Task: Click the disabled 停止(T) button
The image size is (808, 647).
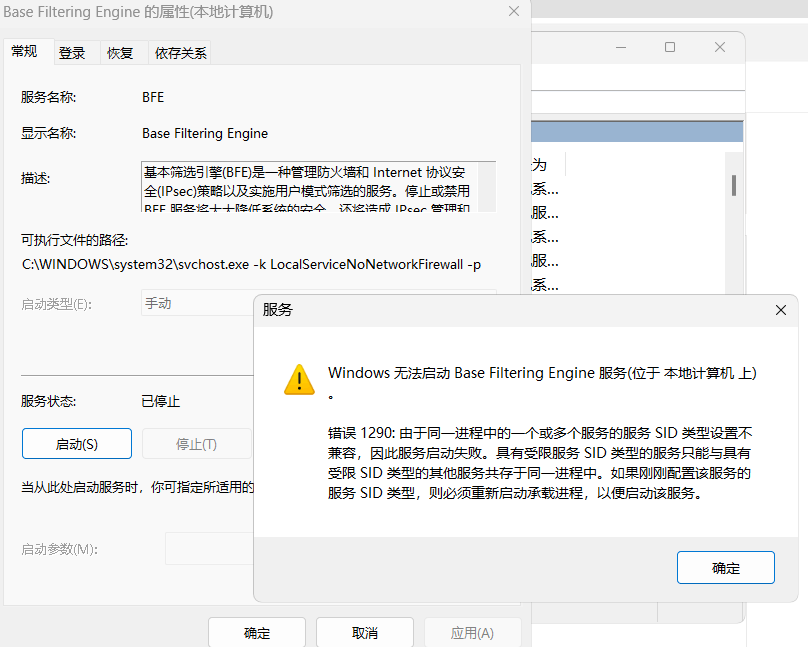Action: tap(196, 444)
